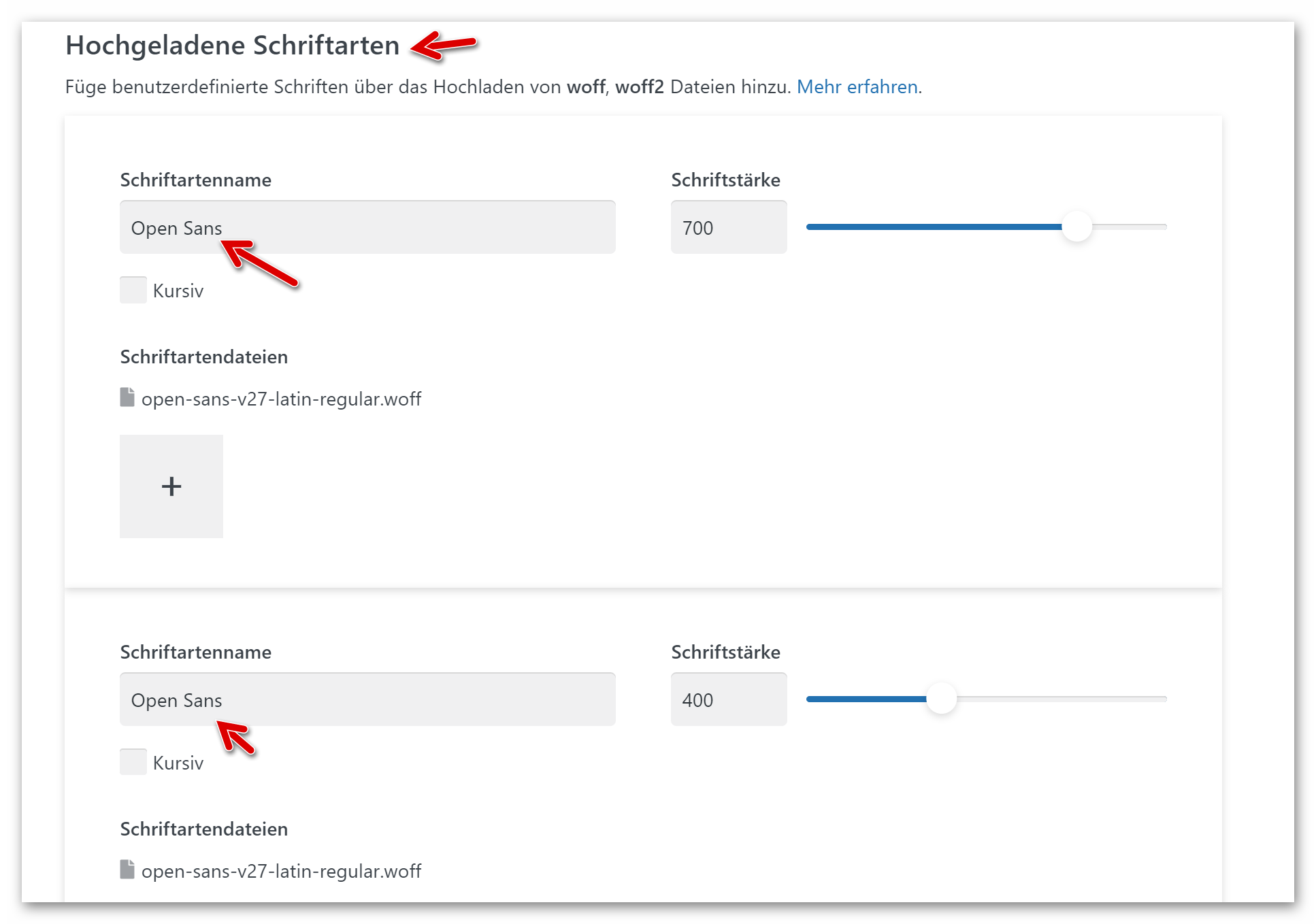Click the Kursiv label in the first font card

pos(178,291)
